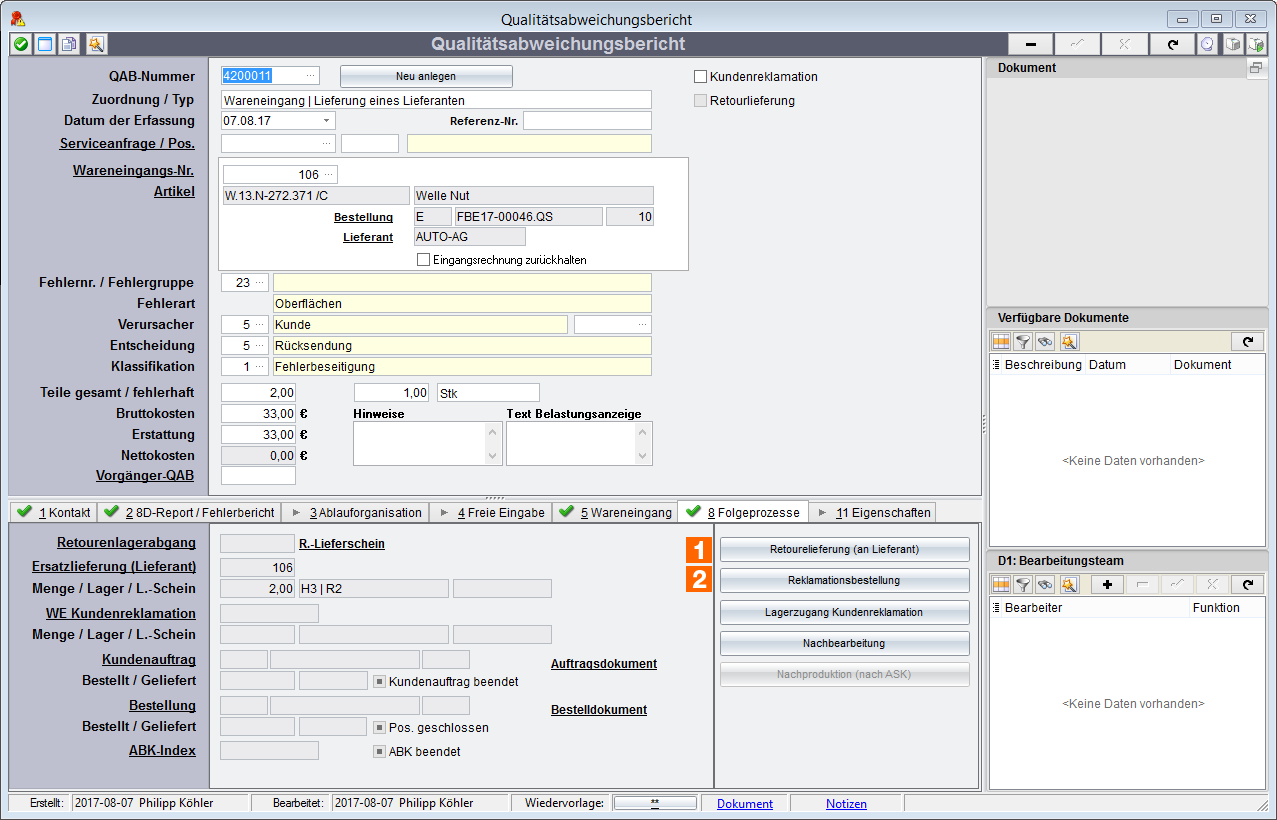1277x820 pixels.
Task: Click the refresh arrow in top right toolbar
Action: (1172, 44)
